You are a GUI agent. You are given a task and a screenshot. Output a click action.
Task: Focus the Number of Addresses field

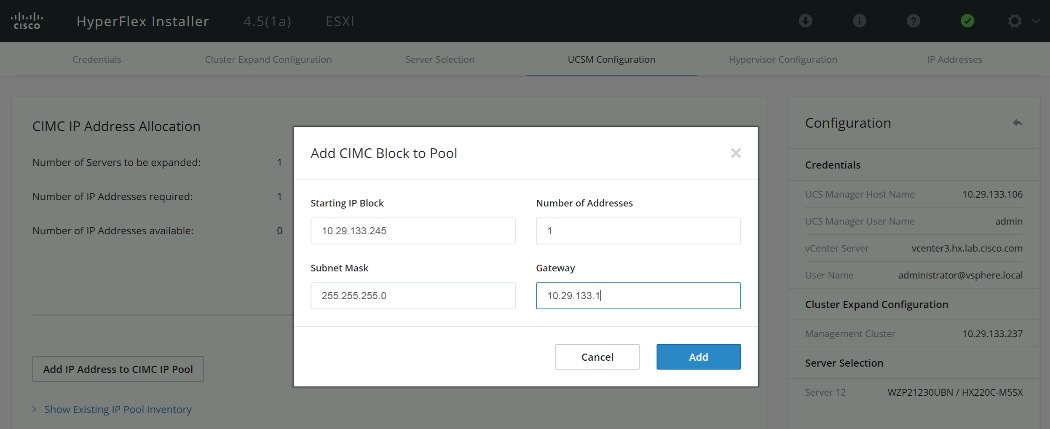click(638, 230)
